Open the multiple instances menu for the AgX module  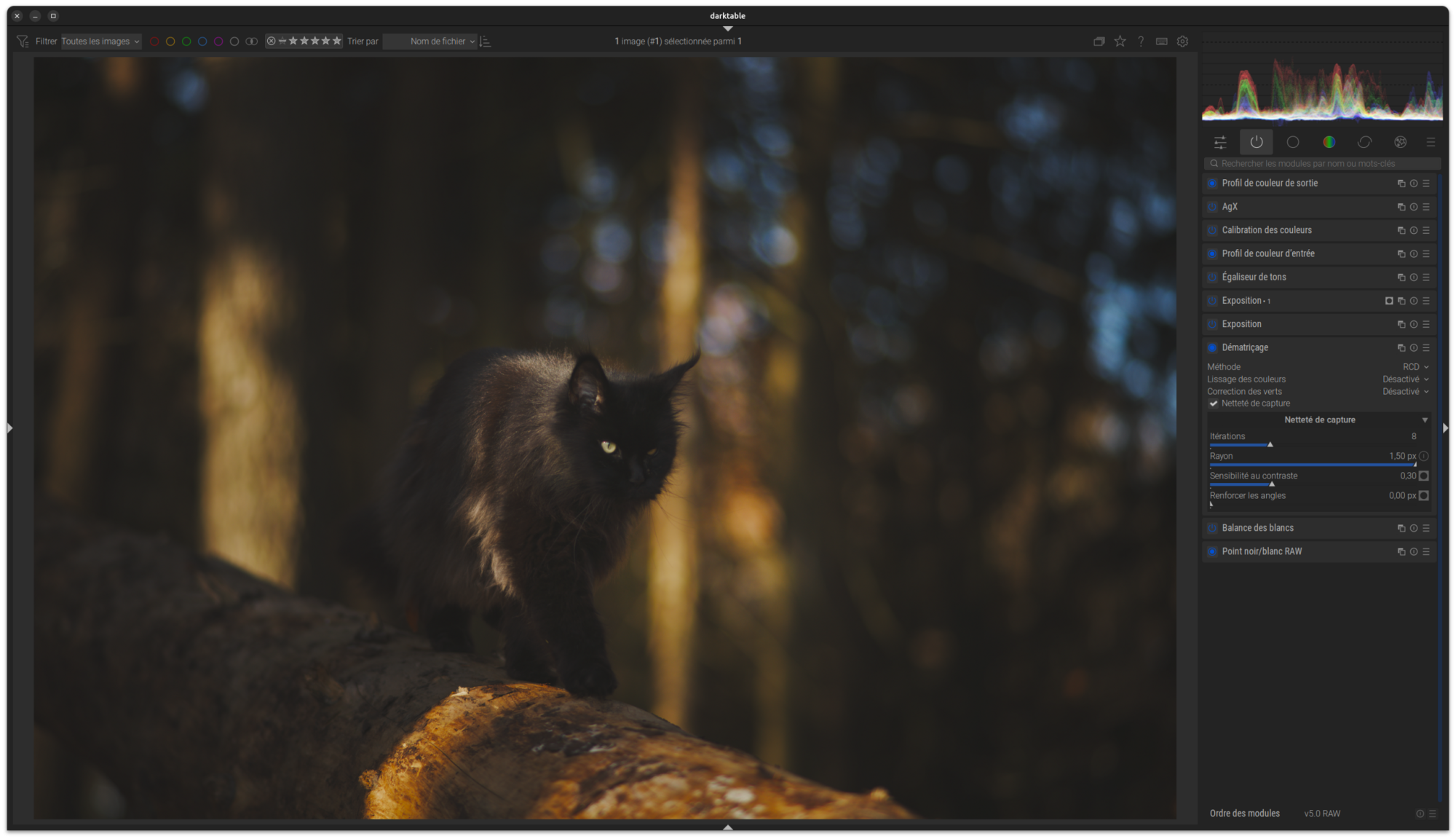(x=1401, y=207)
